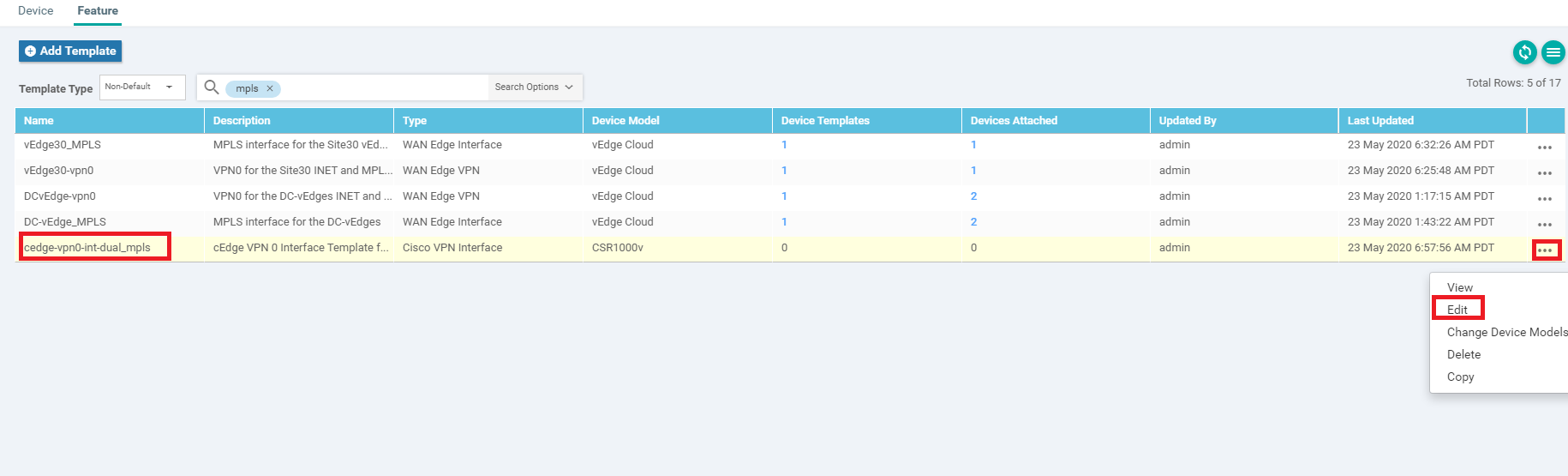Open Device Templates count link for DC-vEdge_MPLS
The image size is (1568, 476).
pyautogui.click(x=784, y=222)
